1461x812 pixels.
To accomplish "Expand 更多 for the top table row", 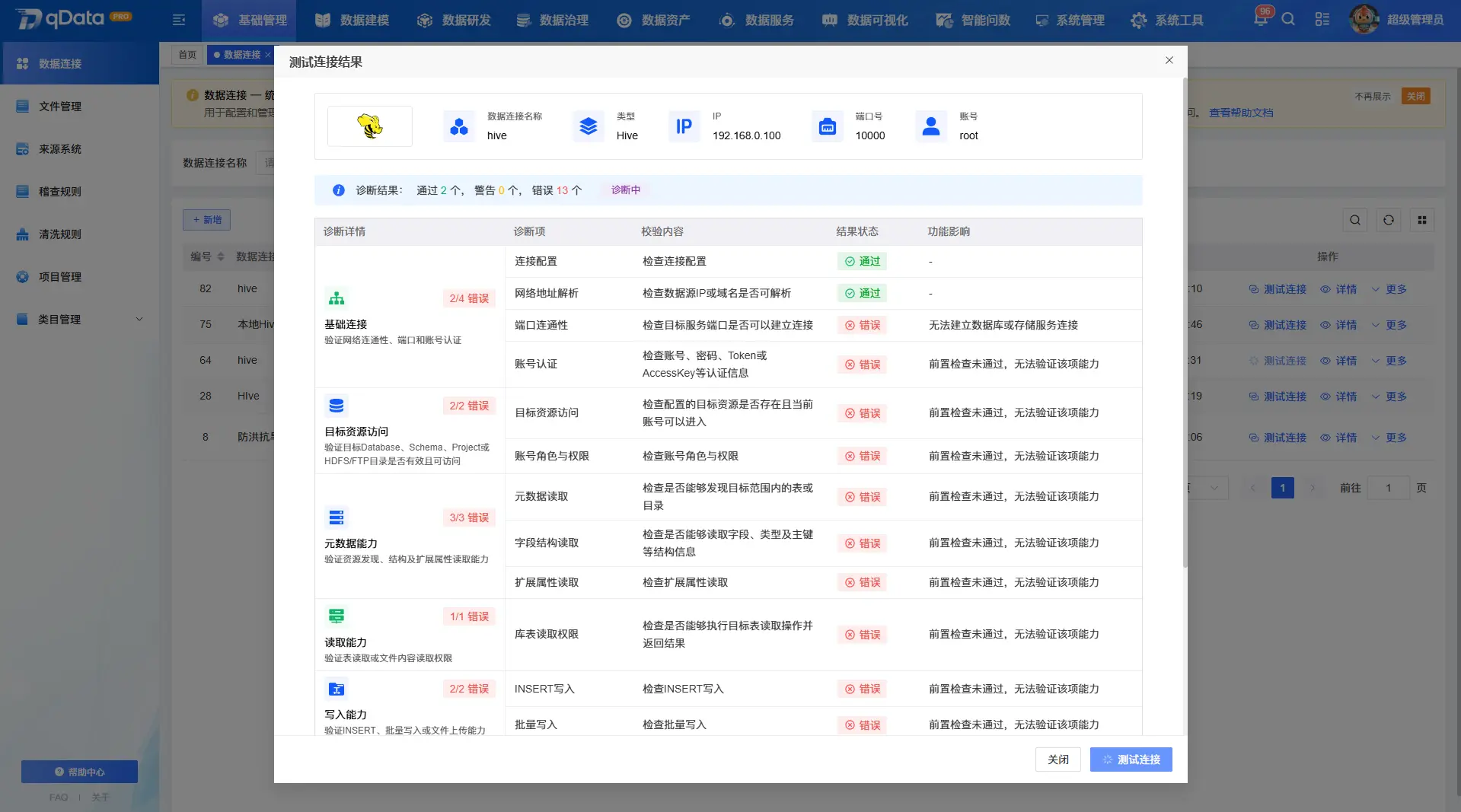I will [x=1389, y=289].
